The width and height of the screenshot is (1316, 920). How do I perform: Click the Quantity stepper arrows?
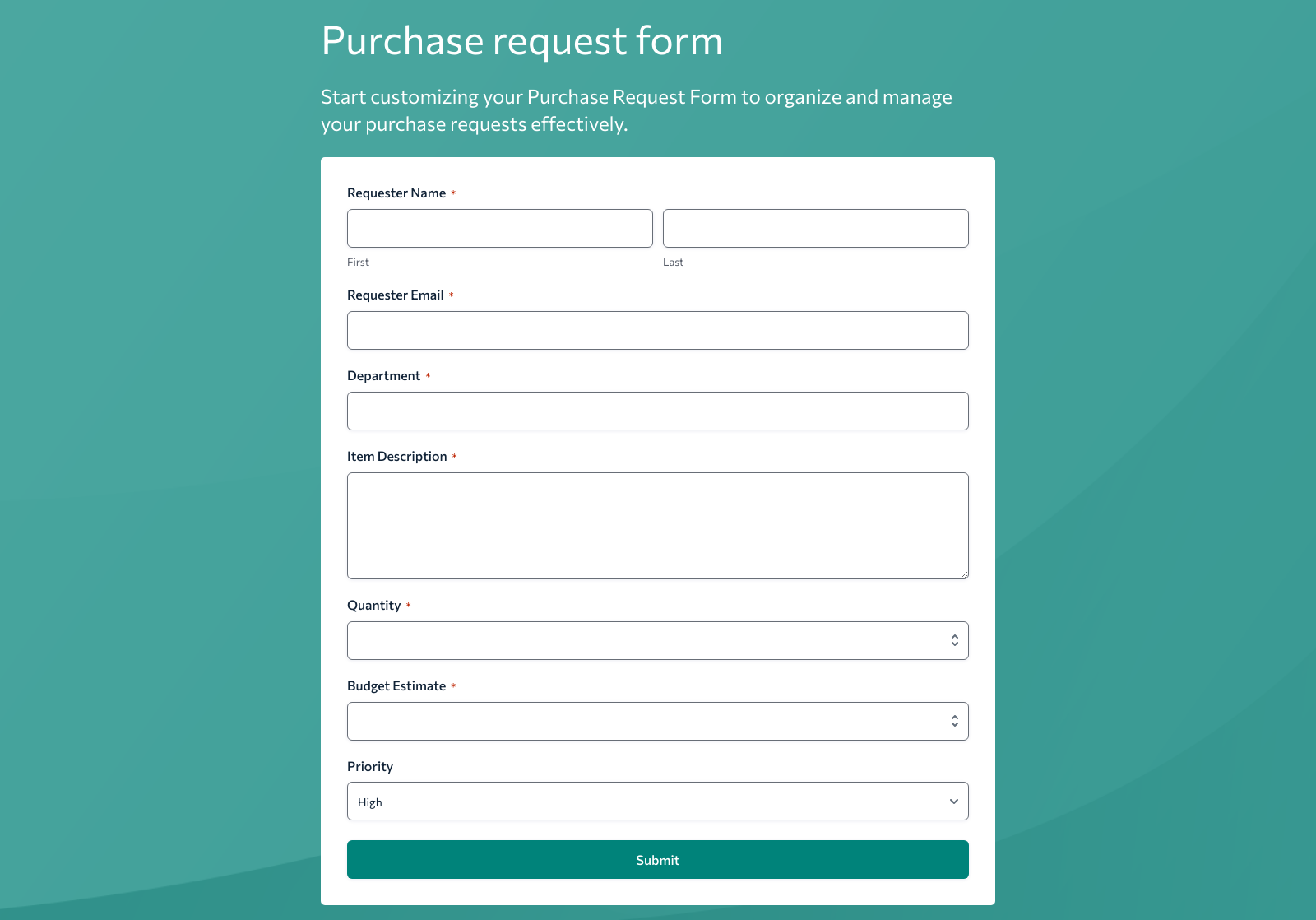954,639
